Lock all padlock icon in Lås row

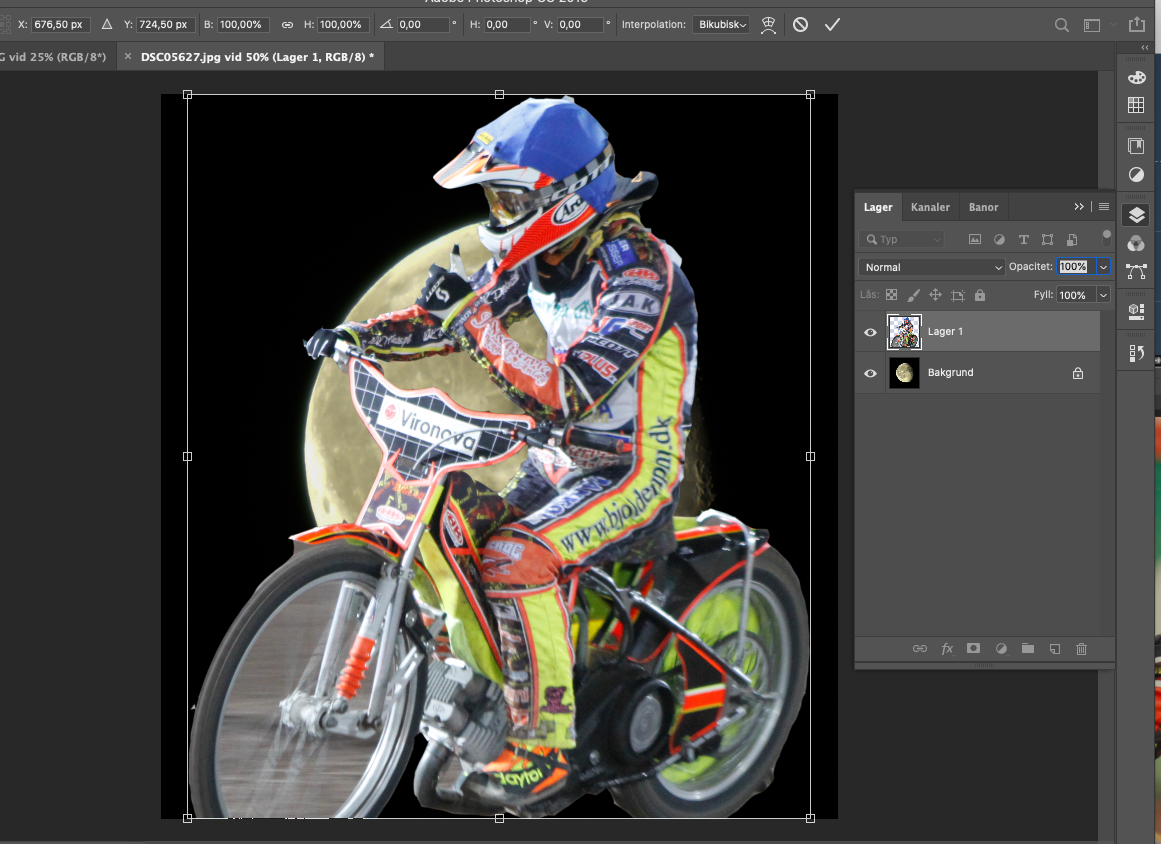pos(980,295)
